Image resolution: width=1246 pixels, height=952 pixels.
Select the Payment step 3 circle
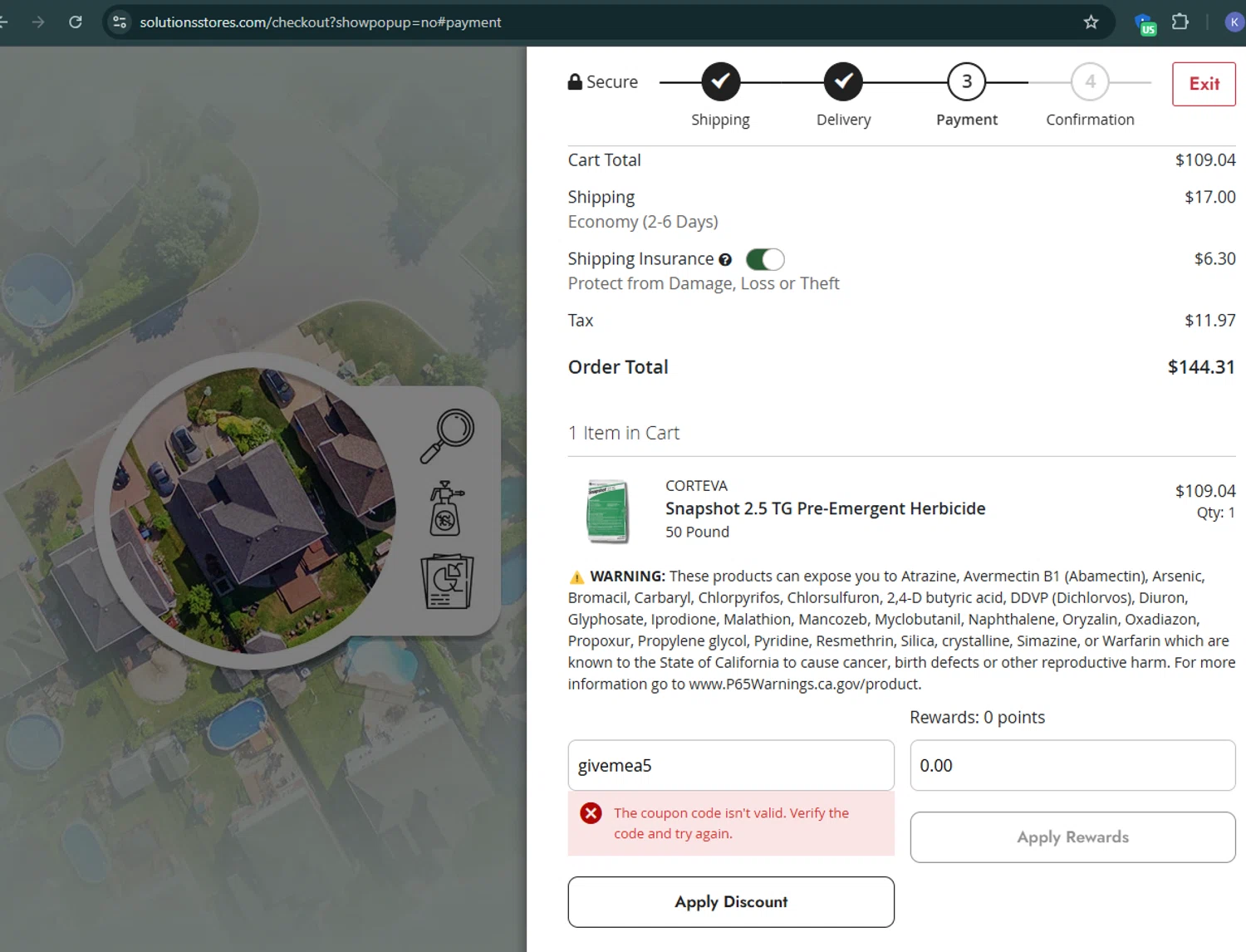pos(967,81)
